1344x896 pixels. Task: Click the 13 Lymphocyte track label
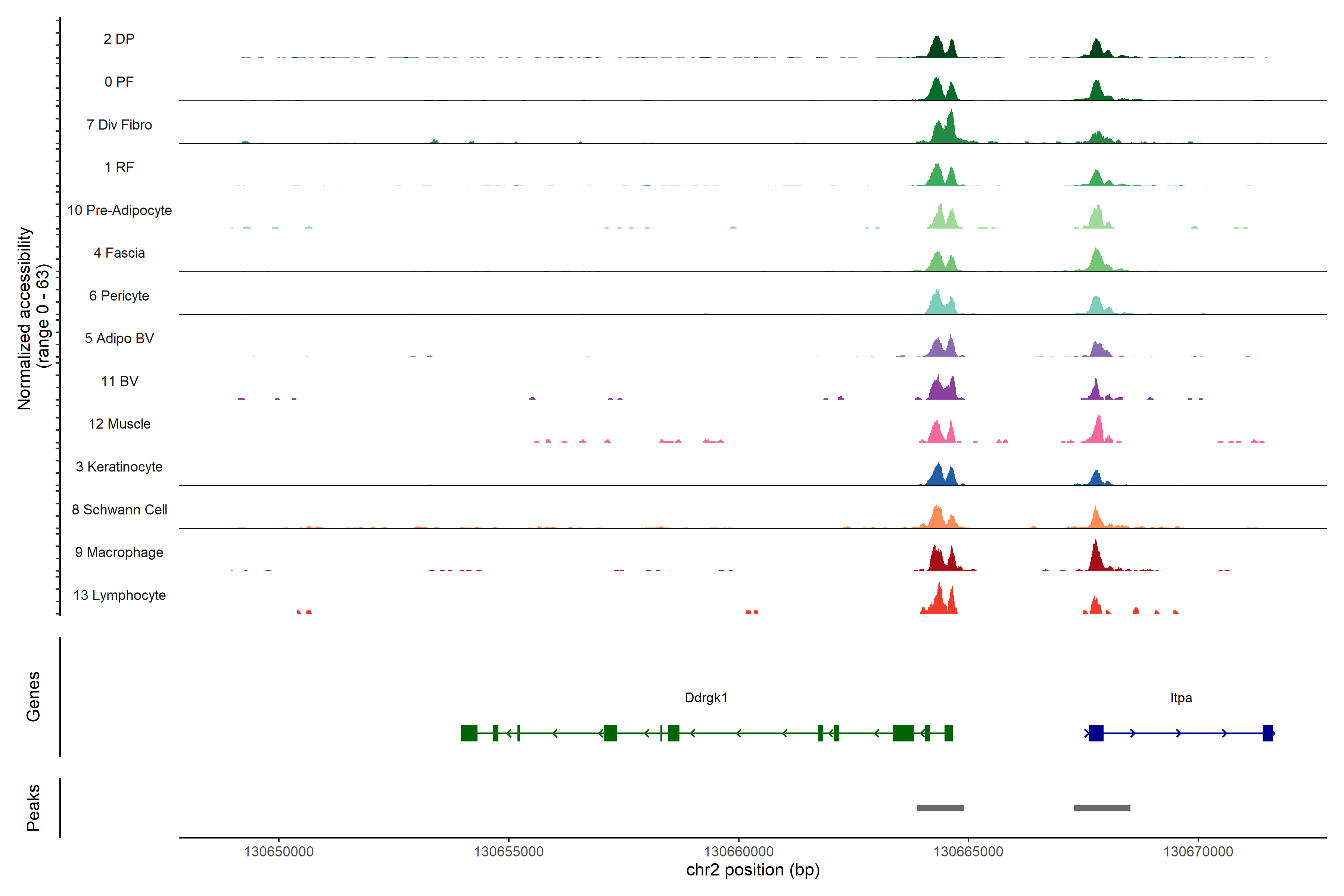coord(119,595)
